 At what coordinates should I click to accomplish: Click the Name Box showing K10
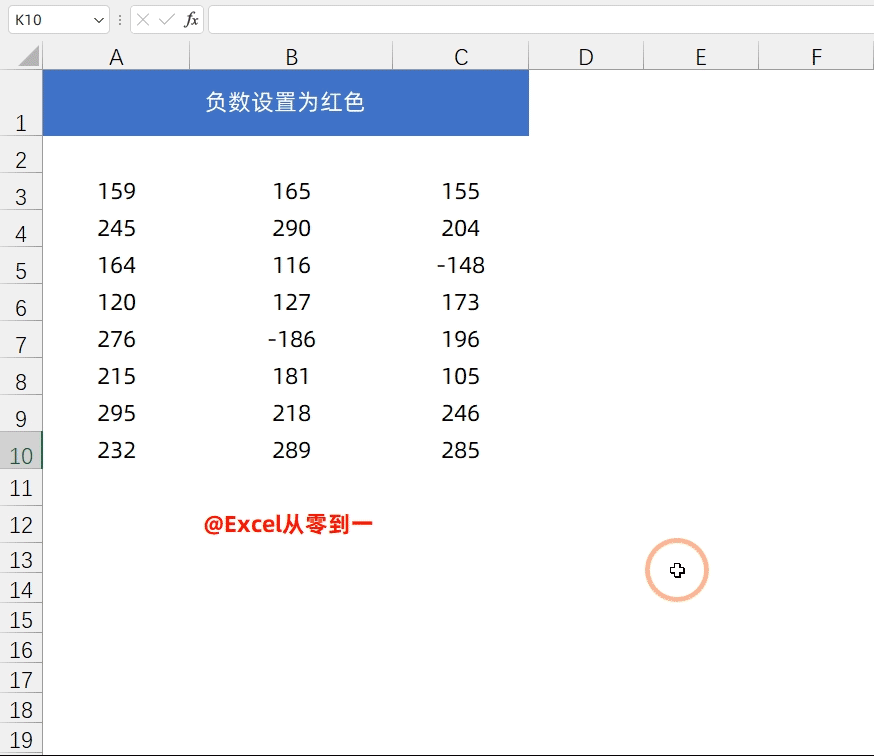59,20
